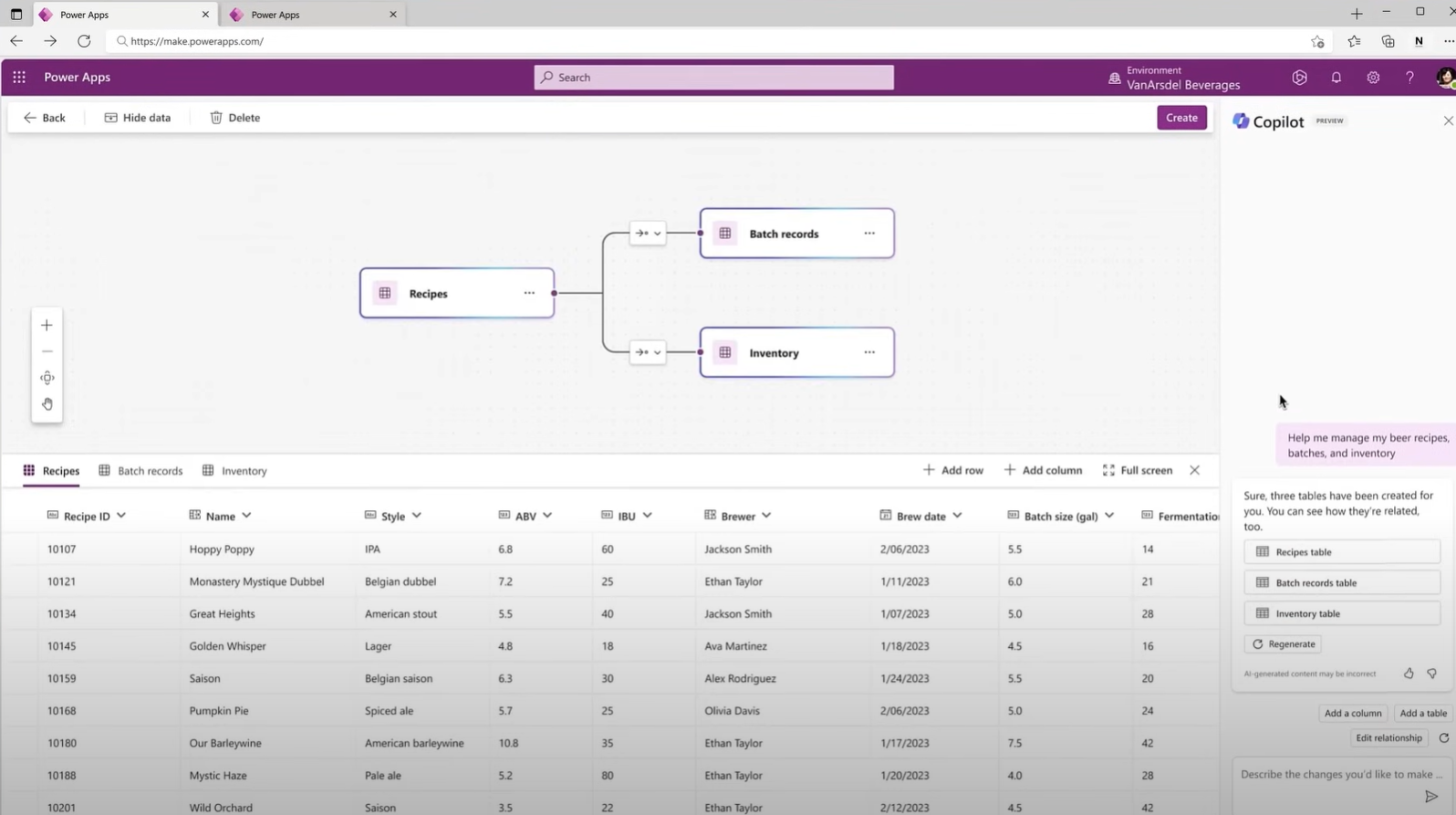Click thumbs up on Copilot response

[1409, 674]
